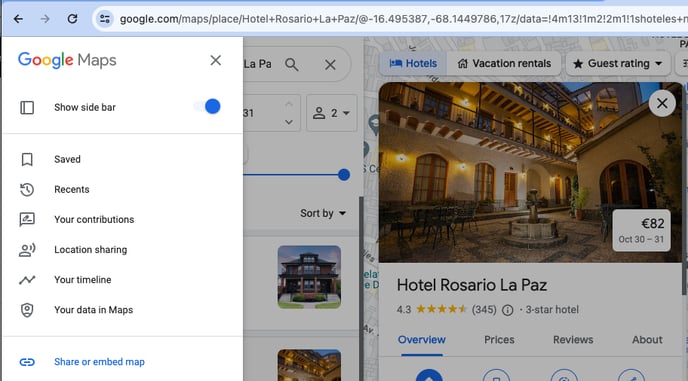This screenshot has height=381, width=688.
Task: Select the Hotels filter chip
Action: 413,64
